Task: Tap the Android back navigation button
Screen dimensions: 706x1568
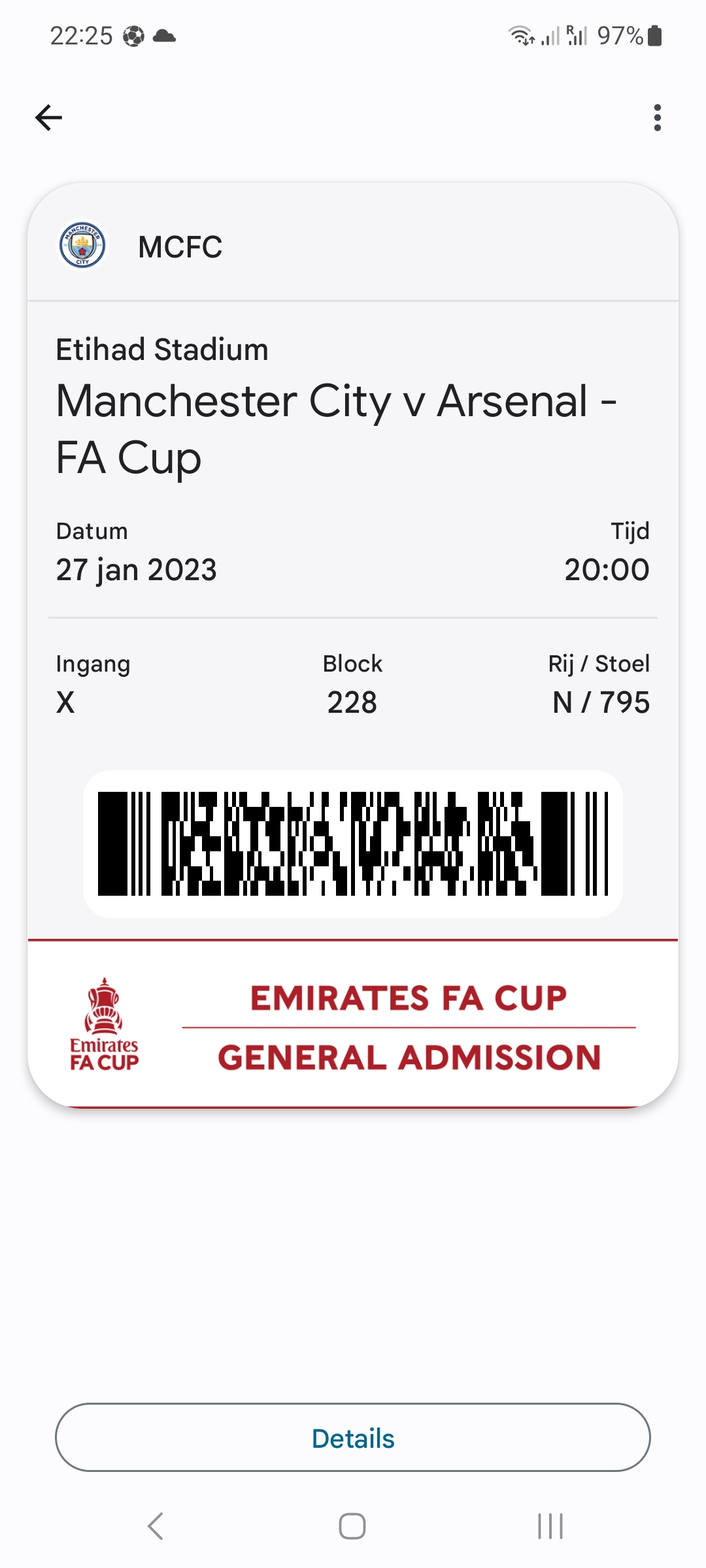Action: 156,1526
